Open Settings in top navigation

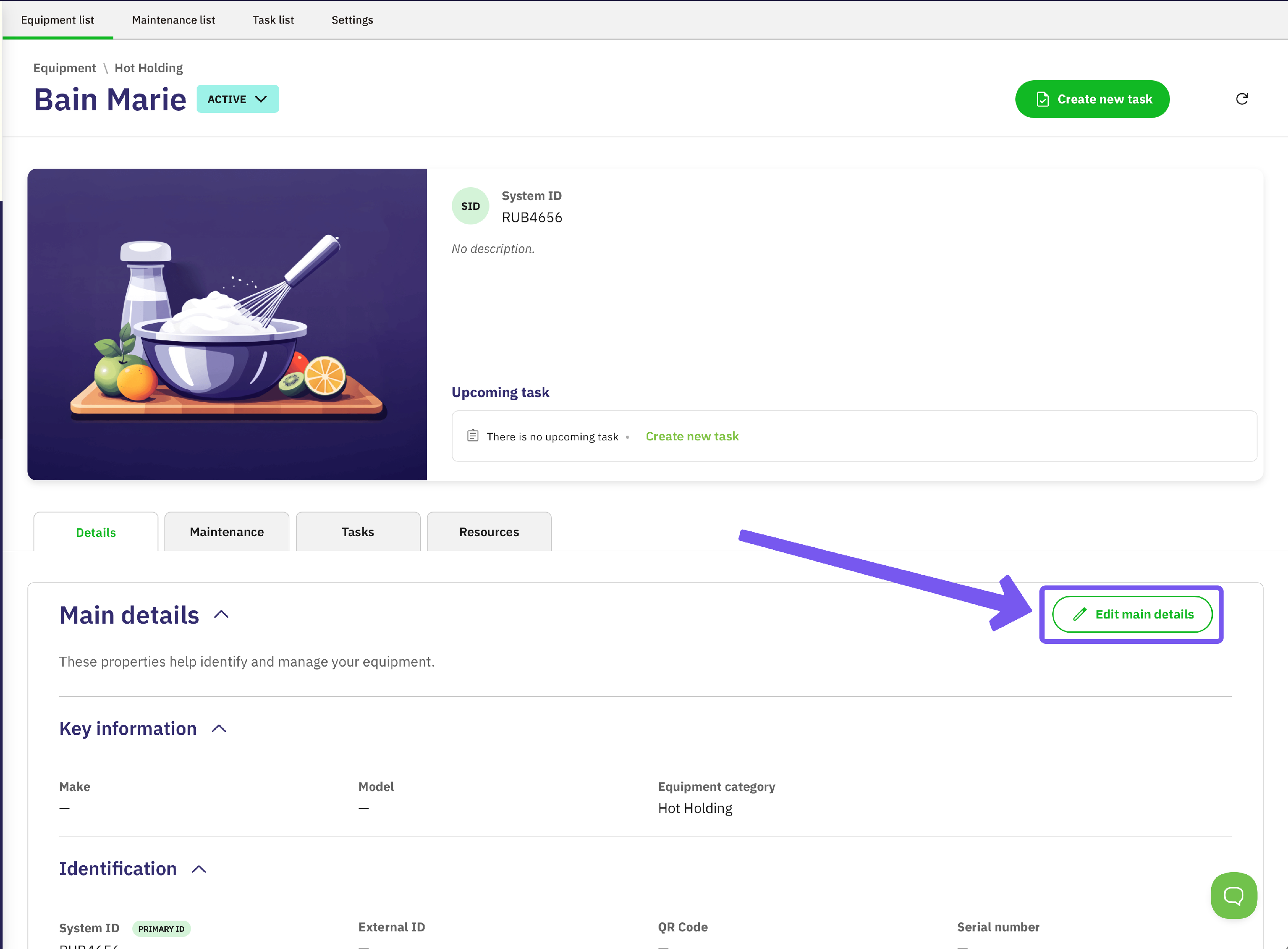click(x=352, y=20)
